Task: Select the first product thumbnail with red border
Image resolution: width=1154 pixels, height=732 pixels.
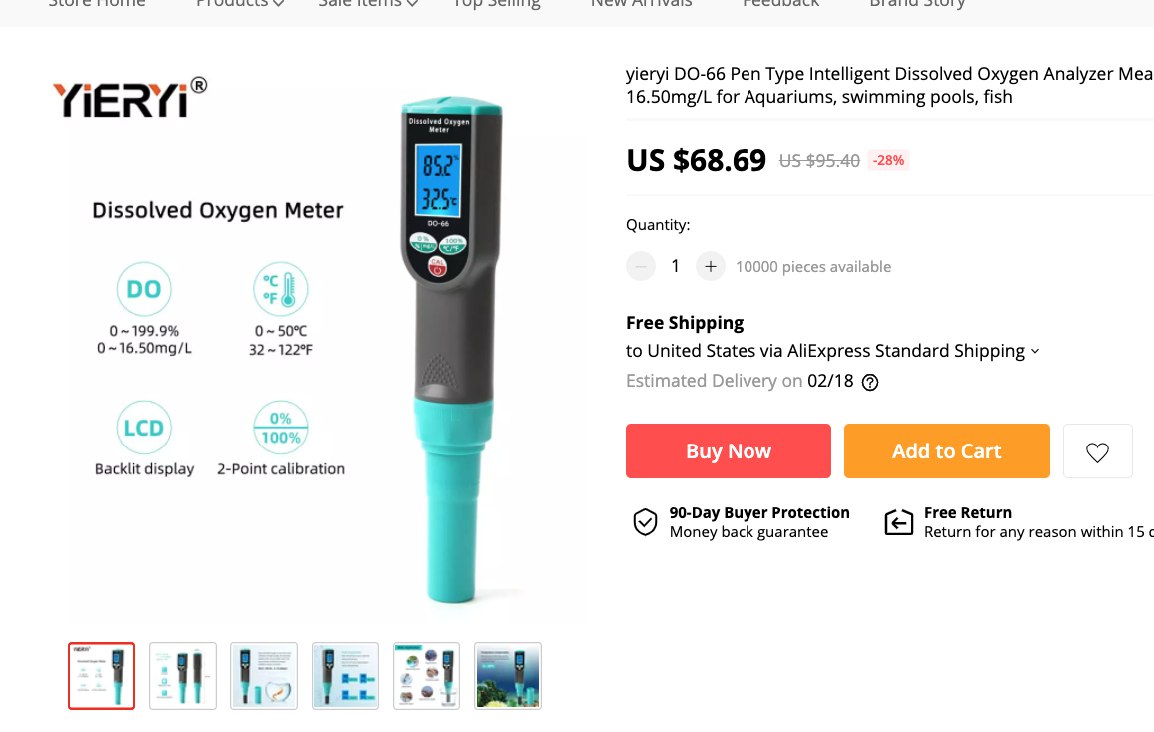Action: coord(102,675)
